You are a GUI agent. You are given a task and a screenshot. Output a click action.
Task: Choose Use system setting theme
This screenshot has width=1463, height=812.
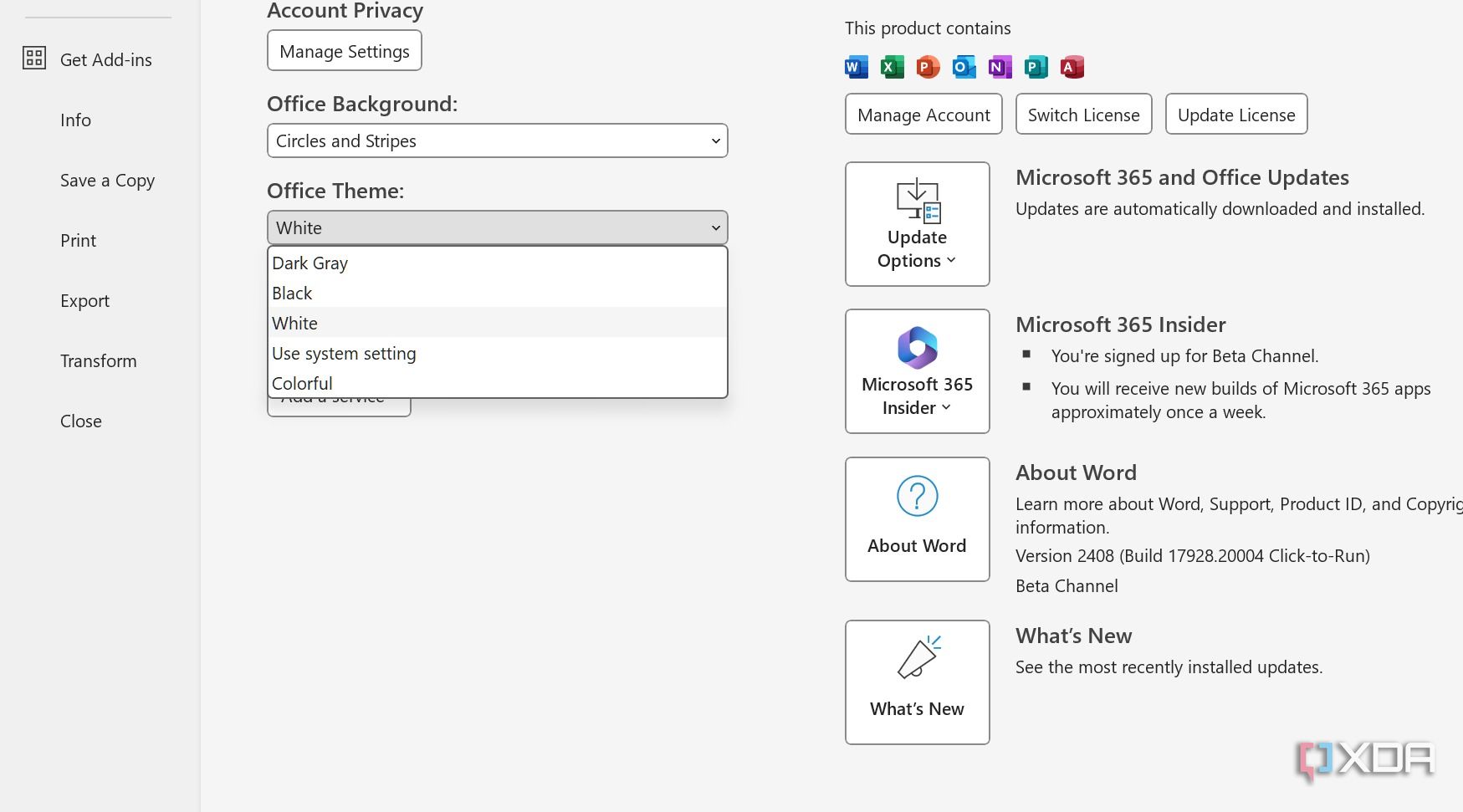[x=497, y=354]
